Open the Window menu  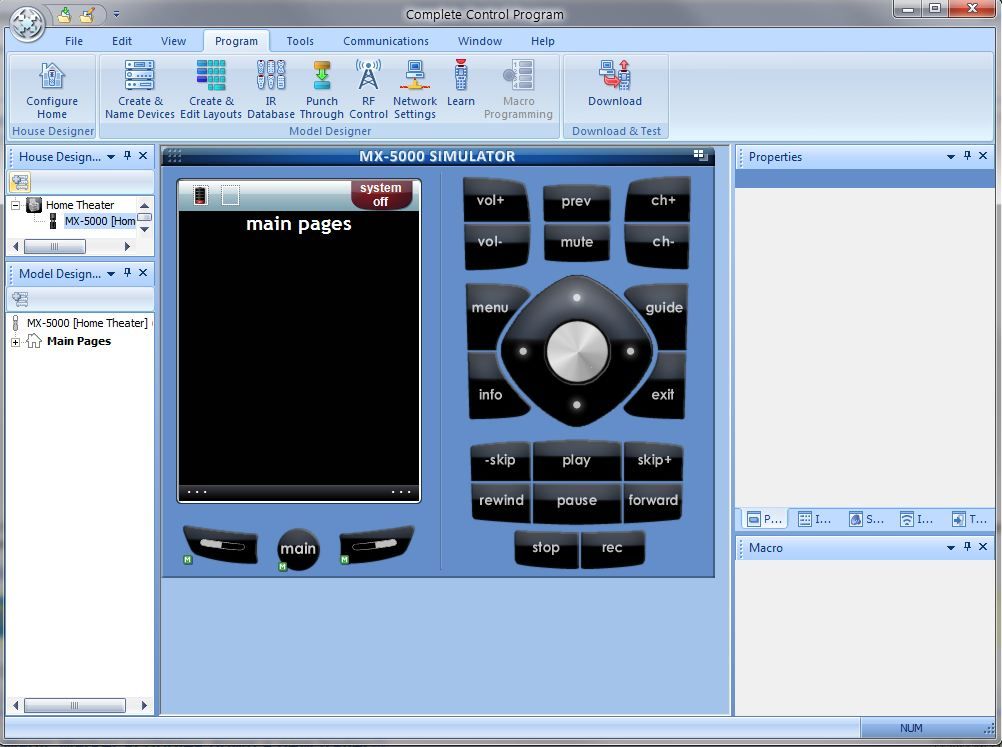[479, 41]
